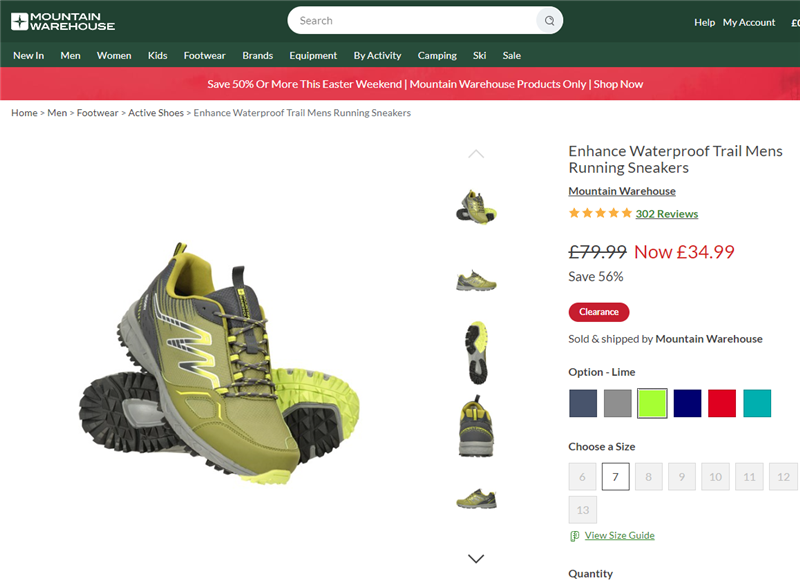
Task: Click the Clearance badge
Action: tap(599, 312)
